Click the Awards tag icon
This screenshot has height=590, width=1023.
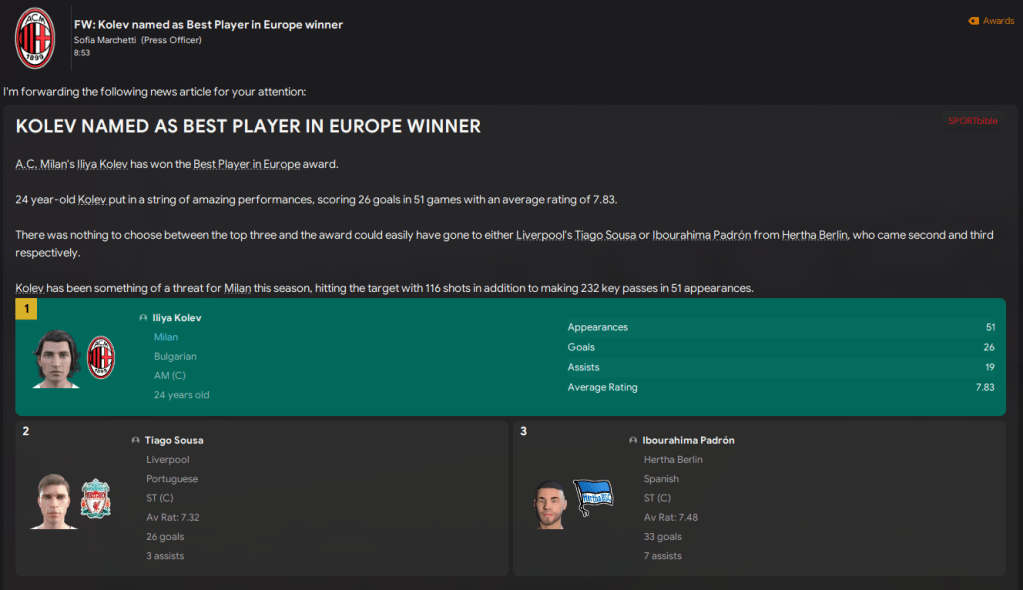pyautogui.click(x=973, y=21)
